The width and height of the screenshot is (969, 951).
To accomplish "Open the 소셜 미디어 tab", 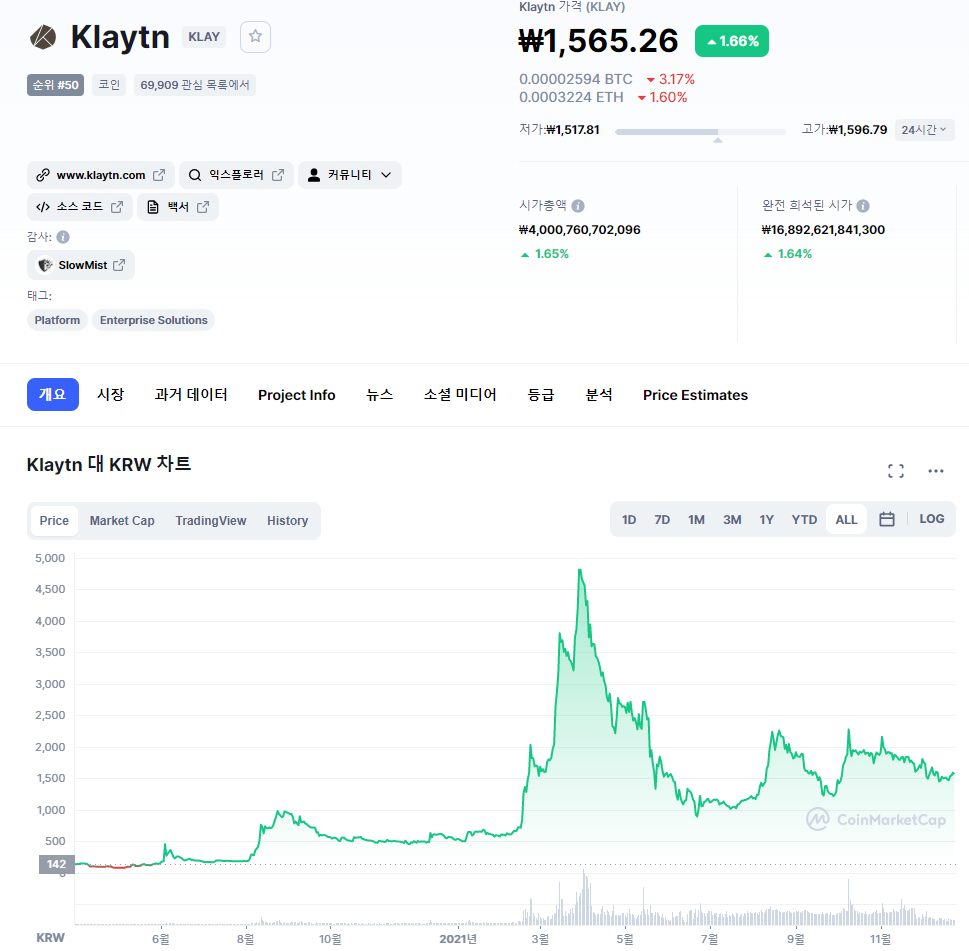I will 460,394.
